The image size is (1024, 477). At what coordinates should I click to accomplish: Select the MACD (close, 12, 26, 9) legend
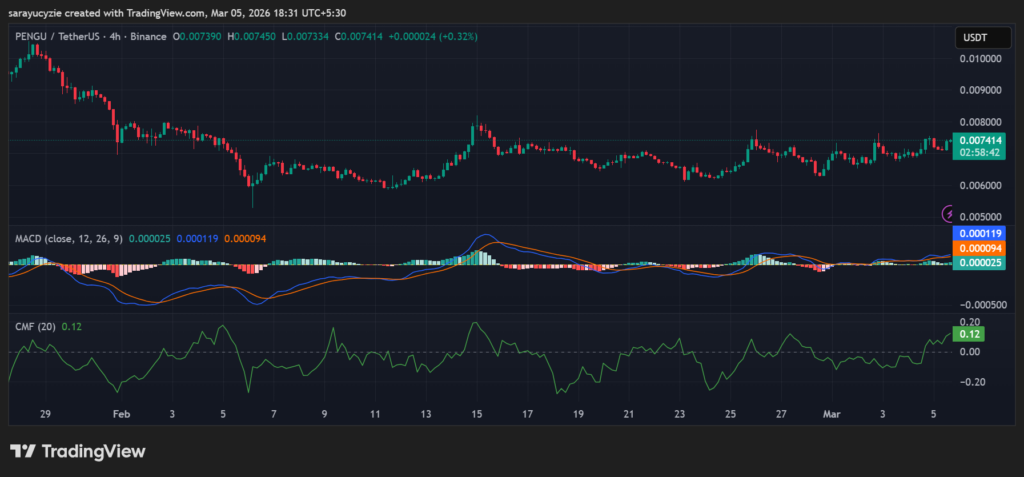click(x=67, y=238)
